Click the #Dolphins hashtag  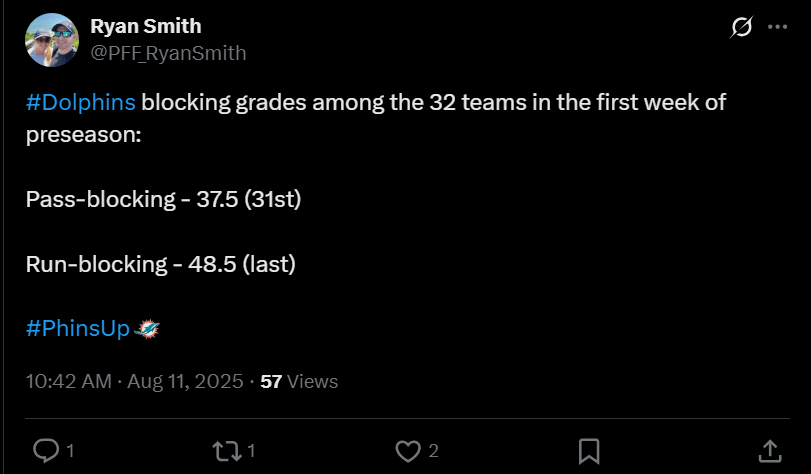pyautogui.click(x=81, y=103)
